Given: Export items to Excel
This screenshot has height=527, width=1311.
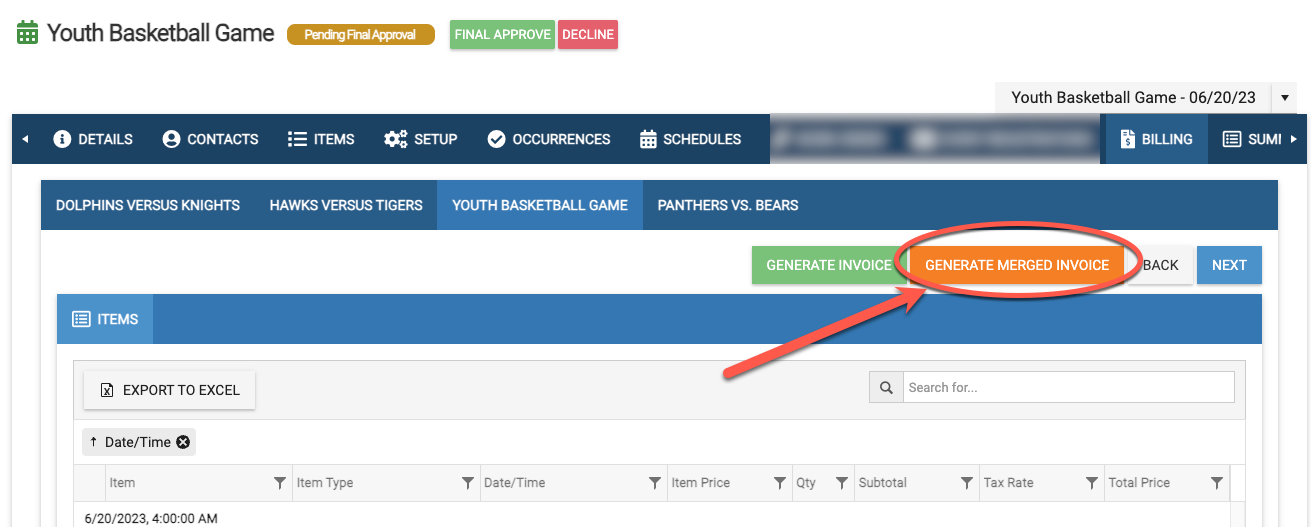Looking at the screenshot, I should (169, 390).
